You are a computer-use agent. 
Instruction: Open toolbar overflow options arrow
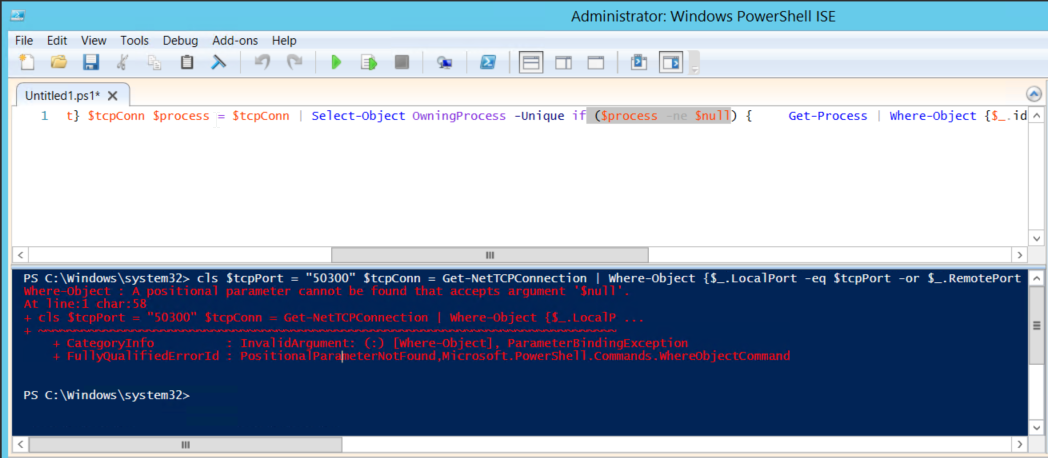tap(694, 69)
